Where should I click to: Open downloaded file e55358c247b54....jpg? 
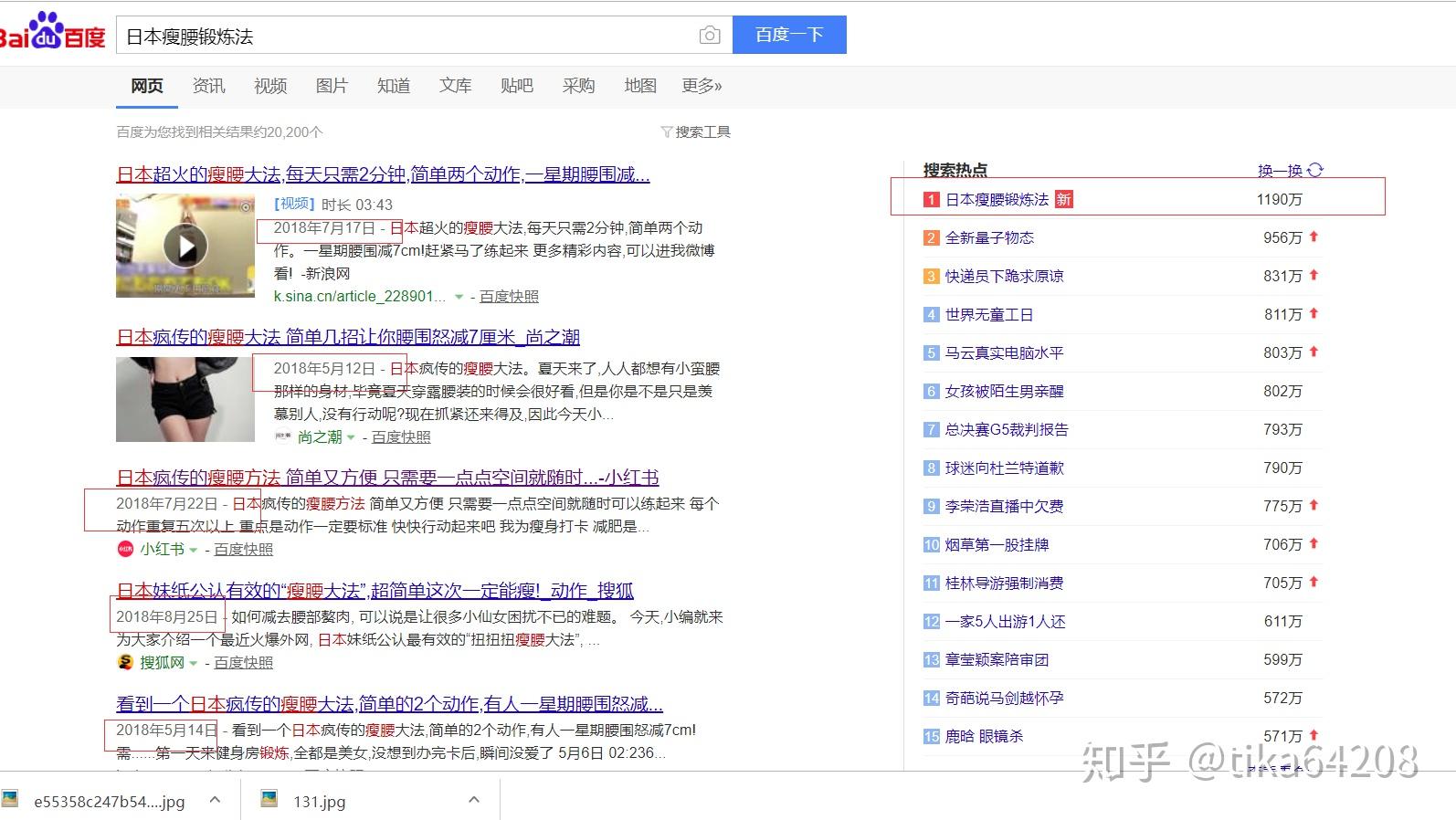(109, 801)
